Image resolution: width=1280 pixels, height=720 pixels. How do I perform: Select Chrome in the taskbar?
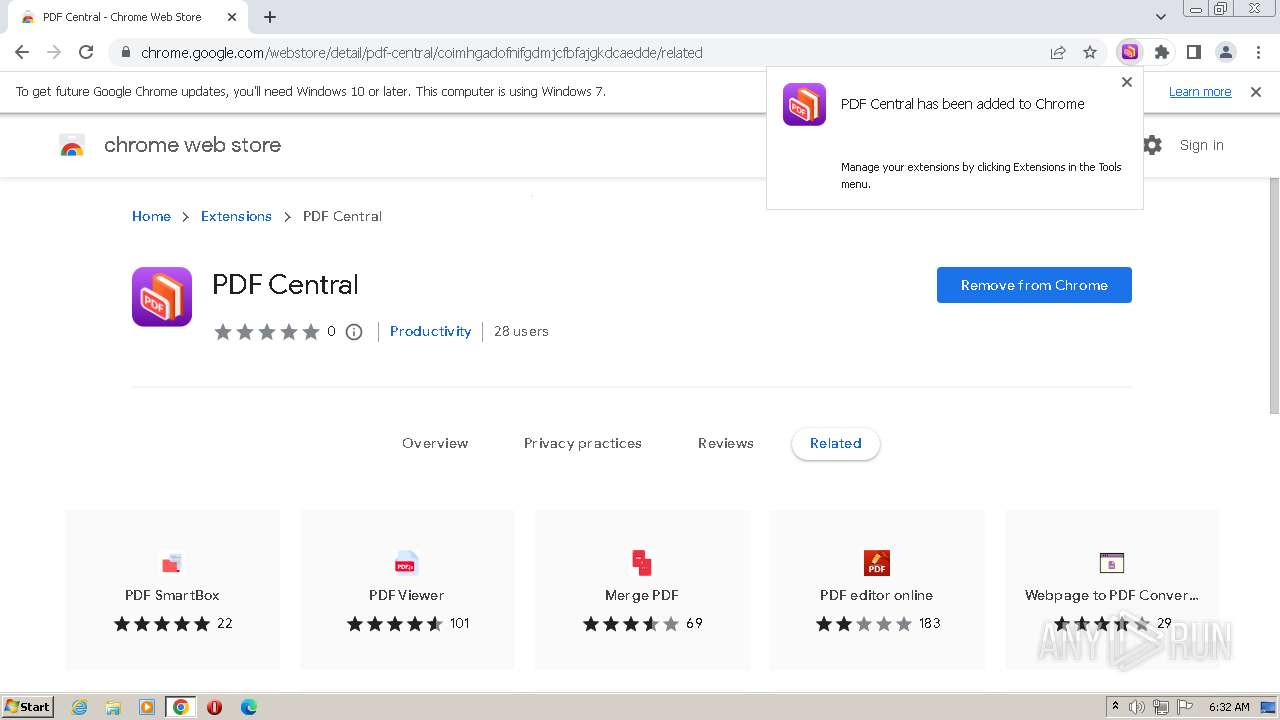pos(181,707)
